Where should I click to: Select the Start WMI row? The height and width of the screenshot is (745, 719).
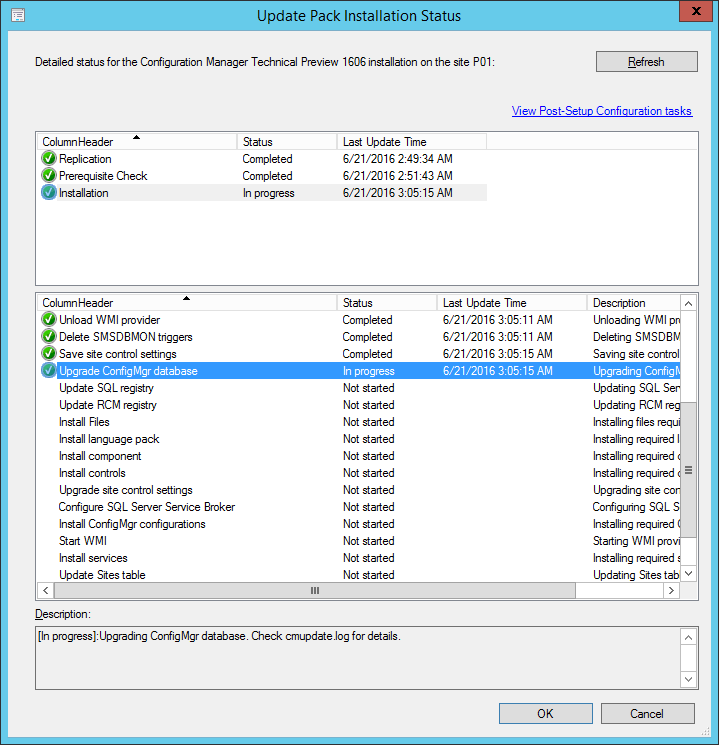359,541
